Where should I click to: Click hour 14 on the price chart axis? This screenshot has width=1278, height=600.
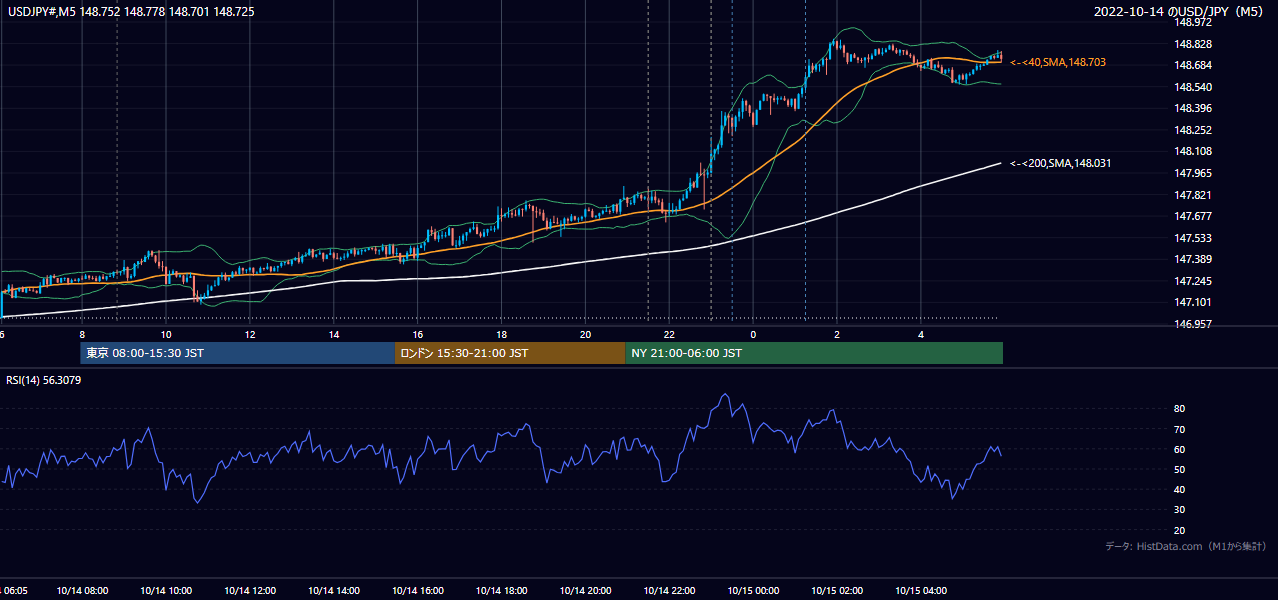click(x=334, y=335)
